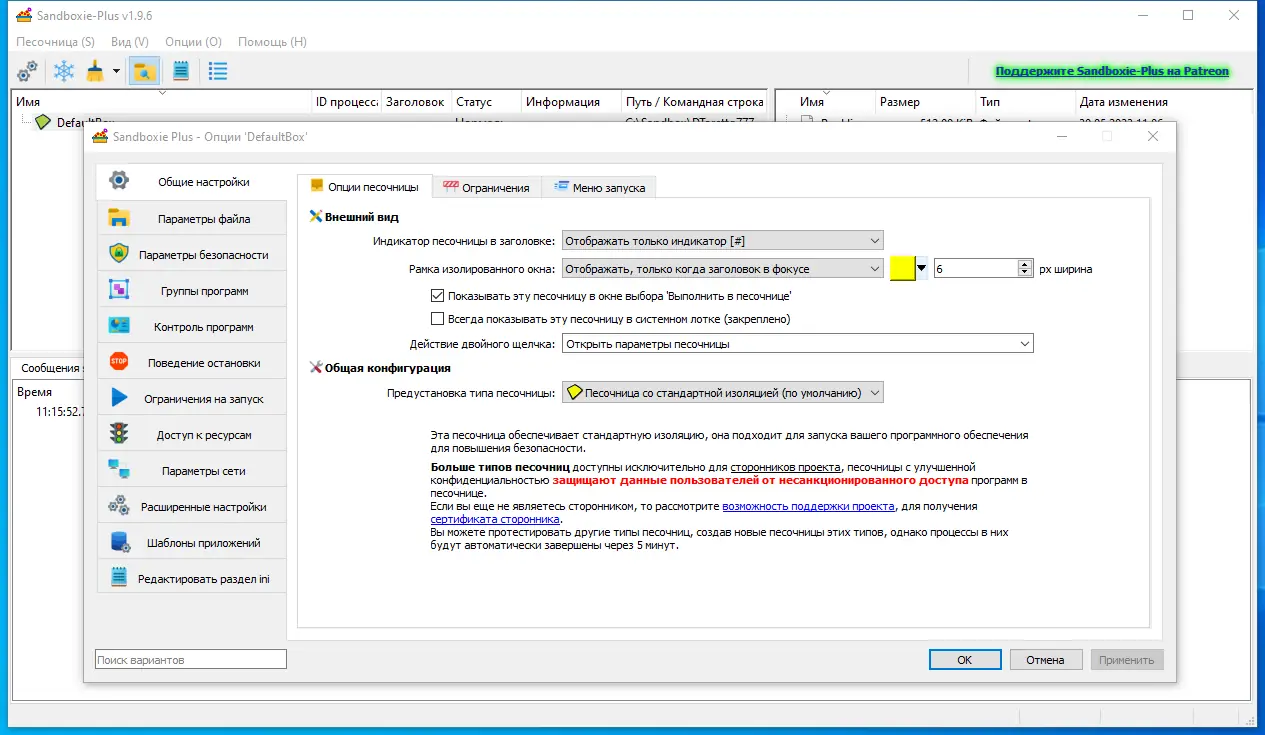Open Ограничения на запуск play-arrow section
This screenshot has width=1265, height=735.
(x=191, y=398)
